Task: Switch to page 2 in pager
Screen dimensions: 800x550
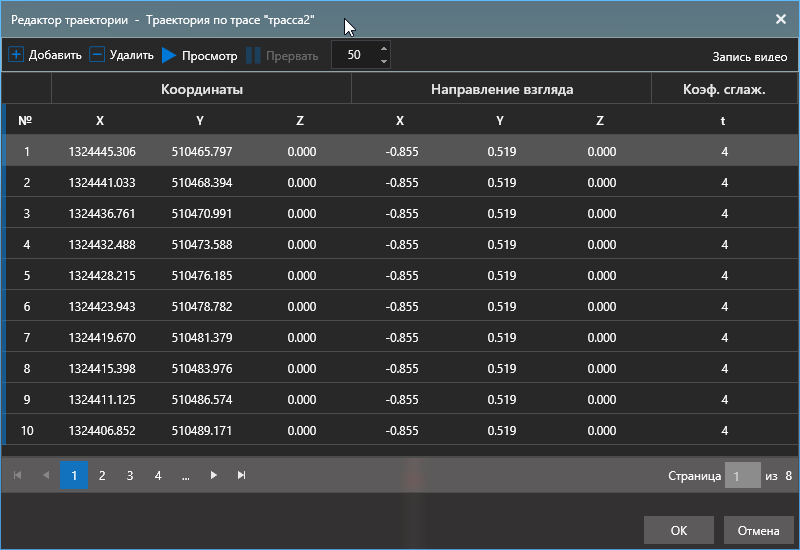Action: point(102,475)
